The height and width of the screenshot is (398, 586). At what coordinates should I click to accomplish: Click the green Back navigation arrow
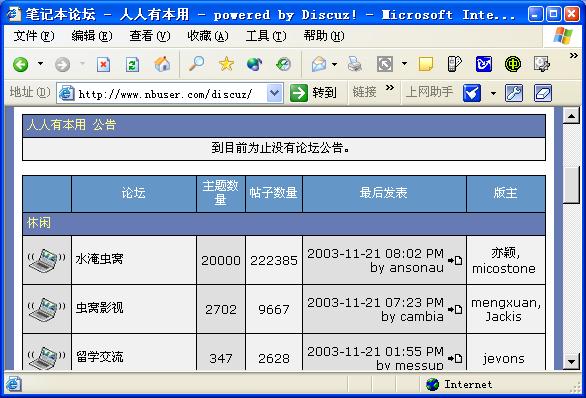(x=21, y=64)
